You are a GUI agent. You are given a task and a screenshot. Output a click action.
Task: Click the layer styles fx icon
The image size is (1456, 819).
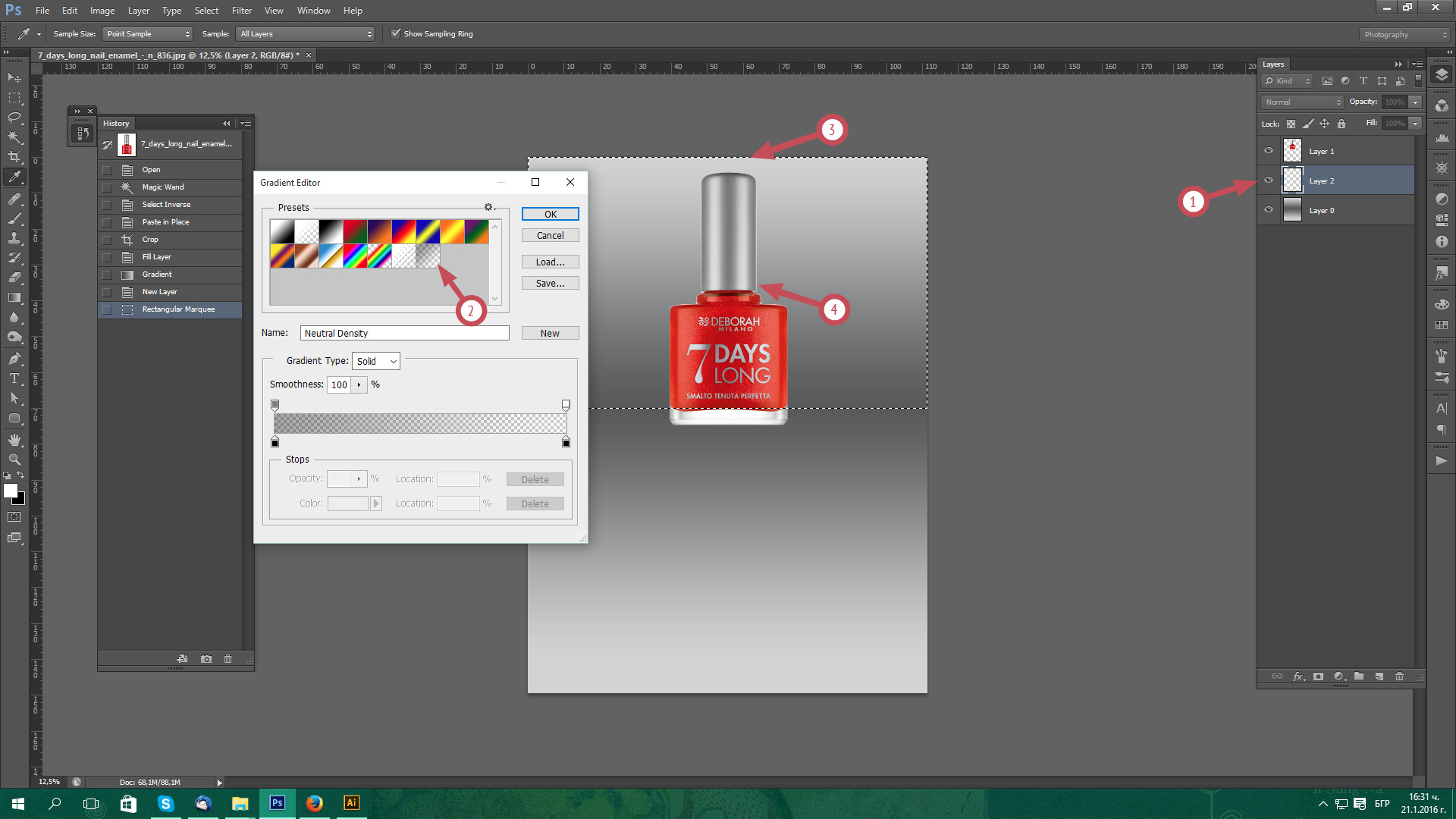pos(1298,676)
